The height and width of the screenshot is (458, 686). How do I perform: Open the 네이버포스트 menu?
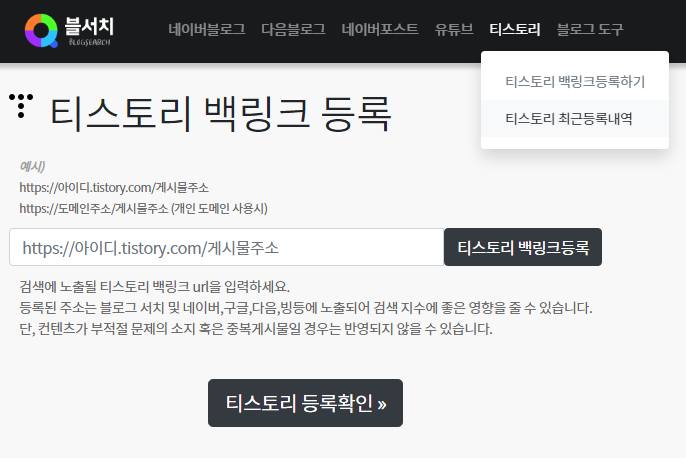coord(380,29)
